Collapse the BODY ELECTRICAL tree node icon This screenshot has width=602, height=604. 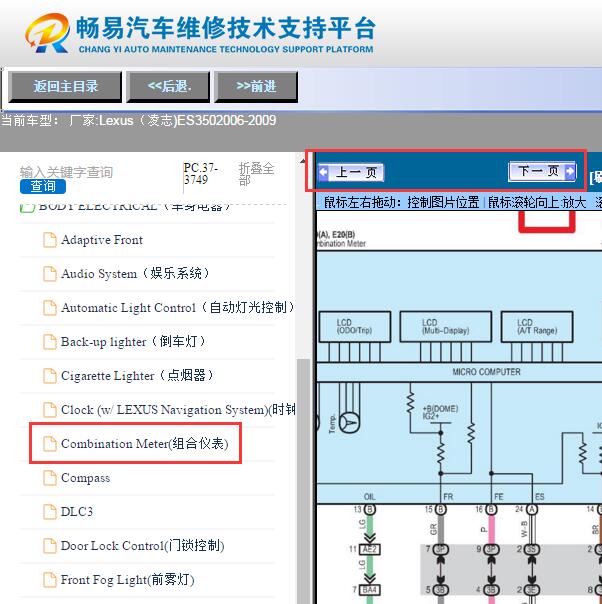pyautogui.click(x=27, y=208)
